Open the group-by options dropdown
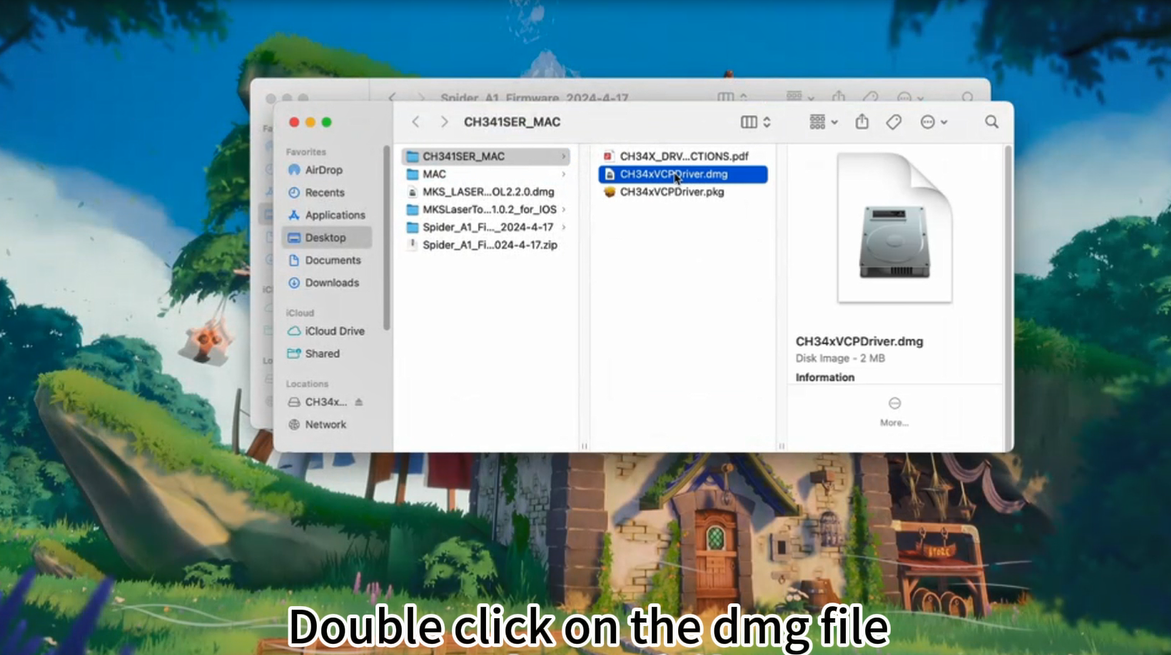Image resolution: width=1171 pixels, height=655 pixels. pyautogui.click(x=824, y=122)
